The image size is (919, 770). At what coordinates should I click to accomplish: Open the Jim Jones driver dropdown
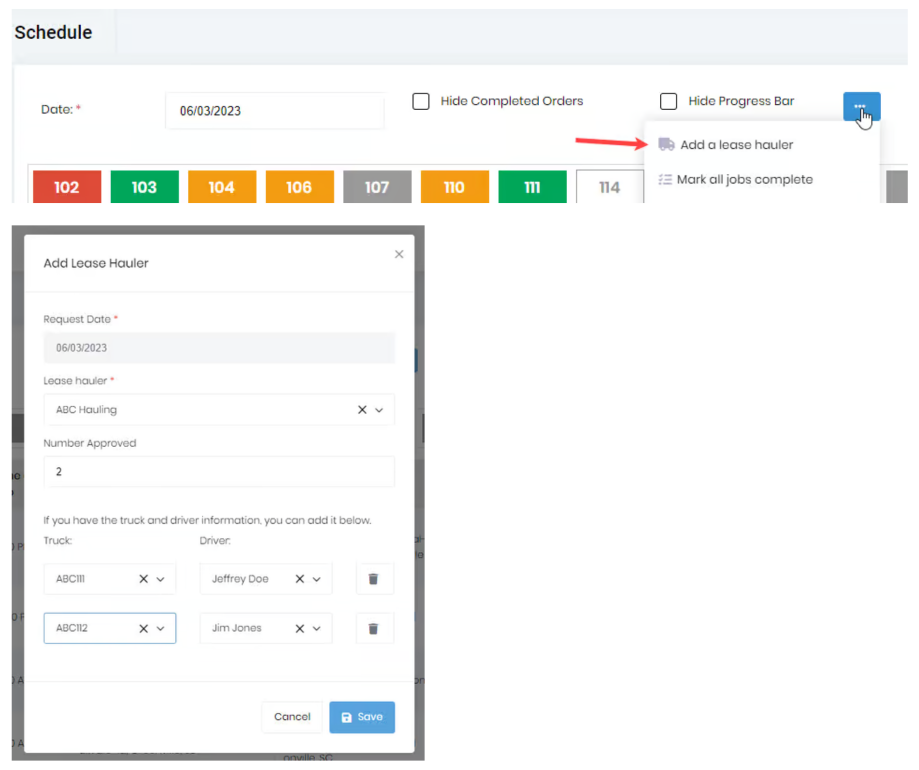pyautogui.click(x=316, y=629)
